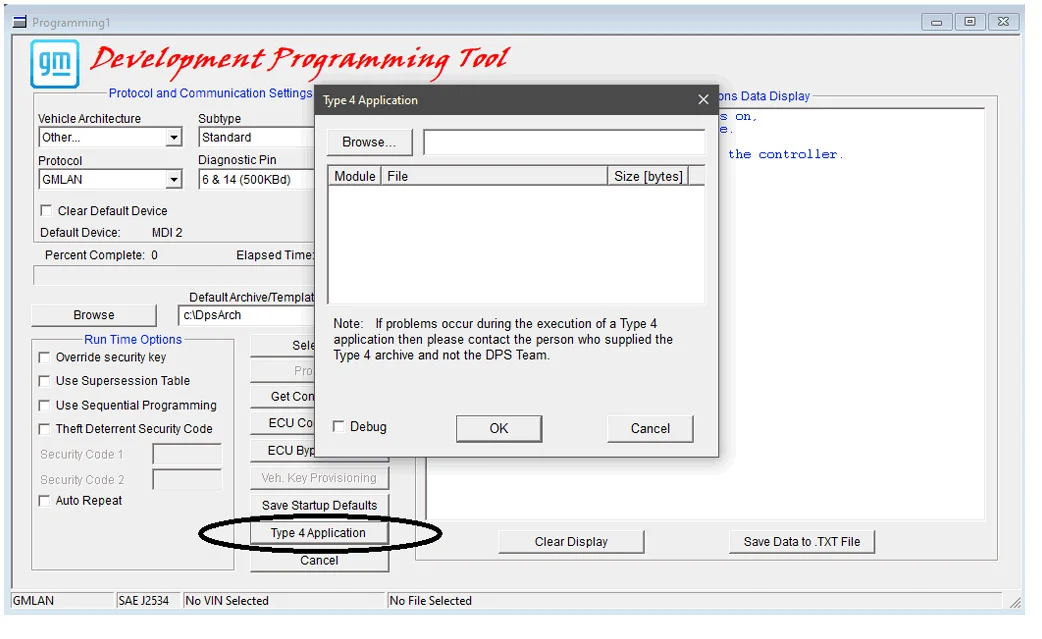Click the Browse button for archive path
The width and height of the screenshot is (1042, 639).
coord(94,315)
